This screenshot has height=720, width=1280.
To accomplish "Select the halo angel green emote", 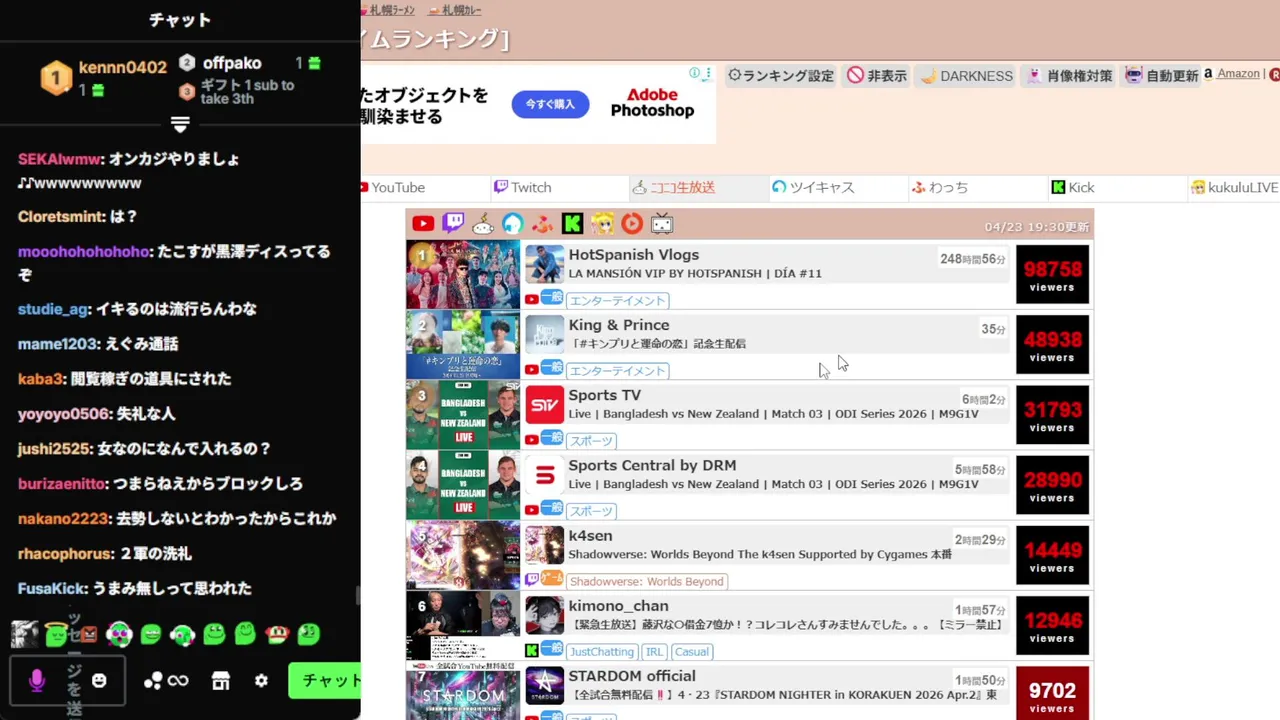I will coord(57,633).
